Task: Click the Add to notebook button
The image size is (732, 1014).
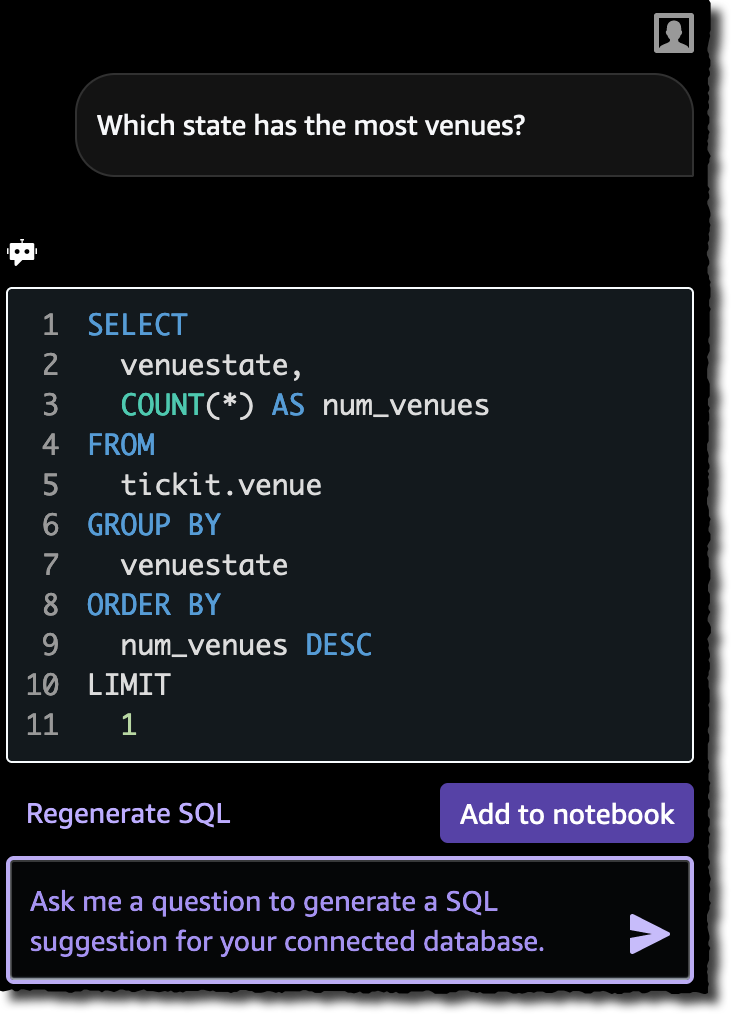Action: 566,813
